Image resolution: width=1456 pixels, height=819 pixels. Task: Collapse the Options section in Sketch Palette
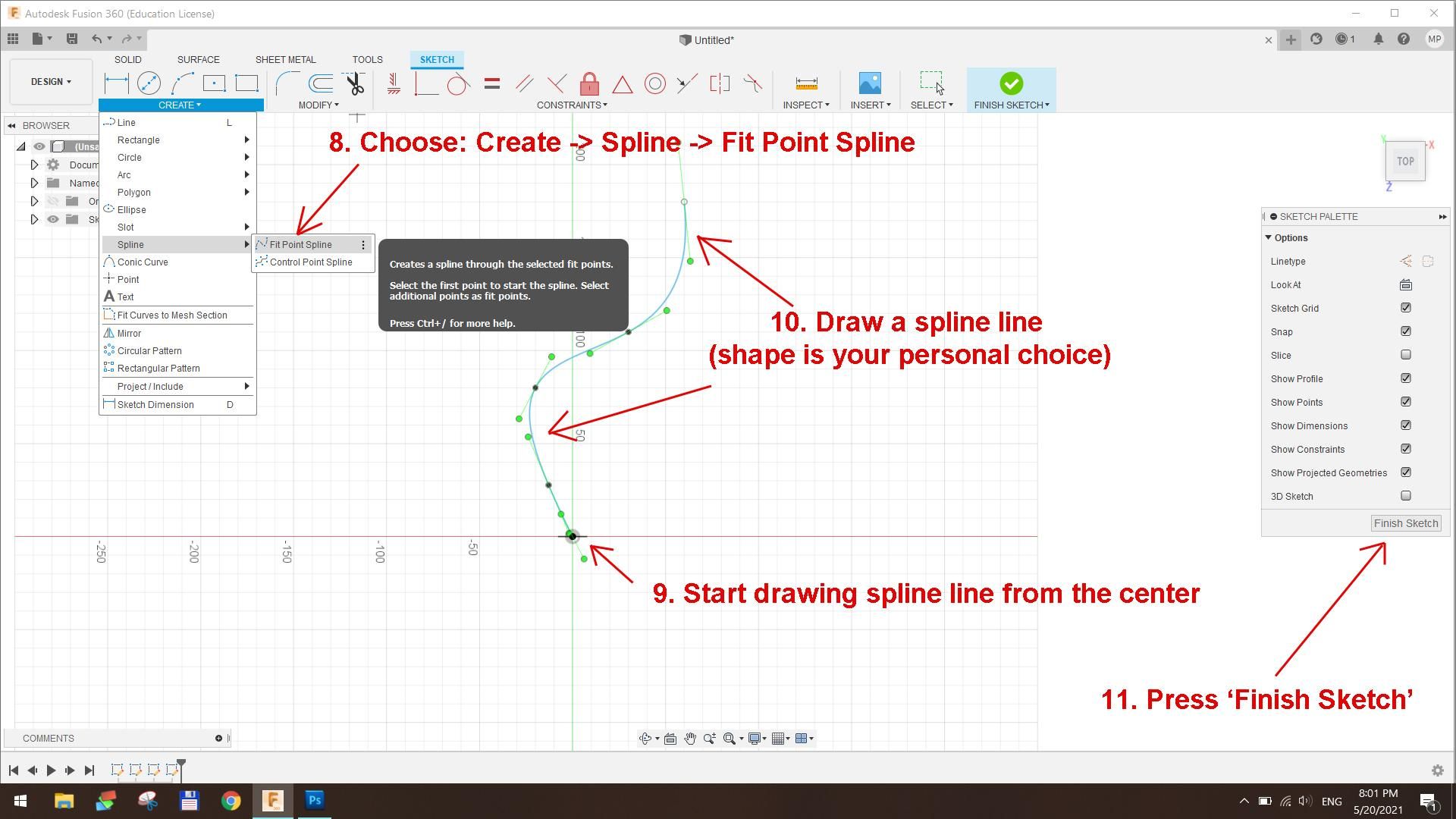(x=1269, y=238)
